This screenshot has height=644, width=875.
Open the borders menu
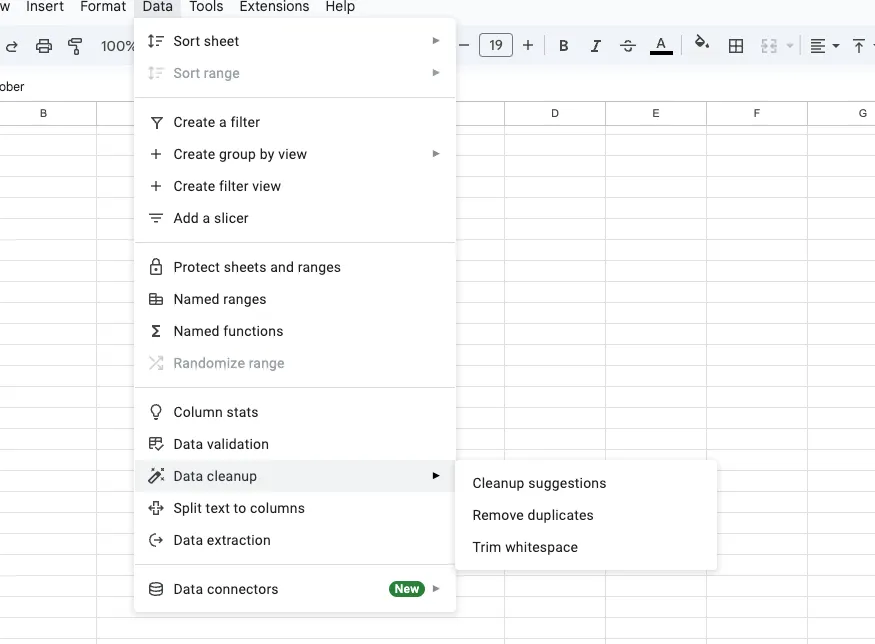[x=736, y=45]
